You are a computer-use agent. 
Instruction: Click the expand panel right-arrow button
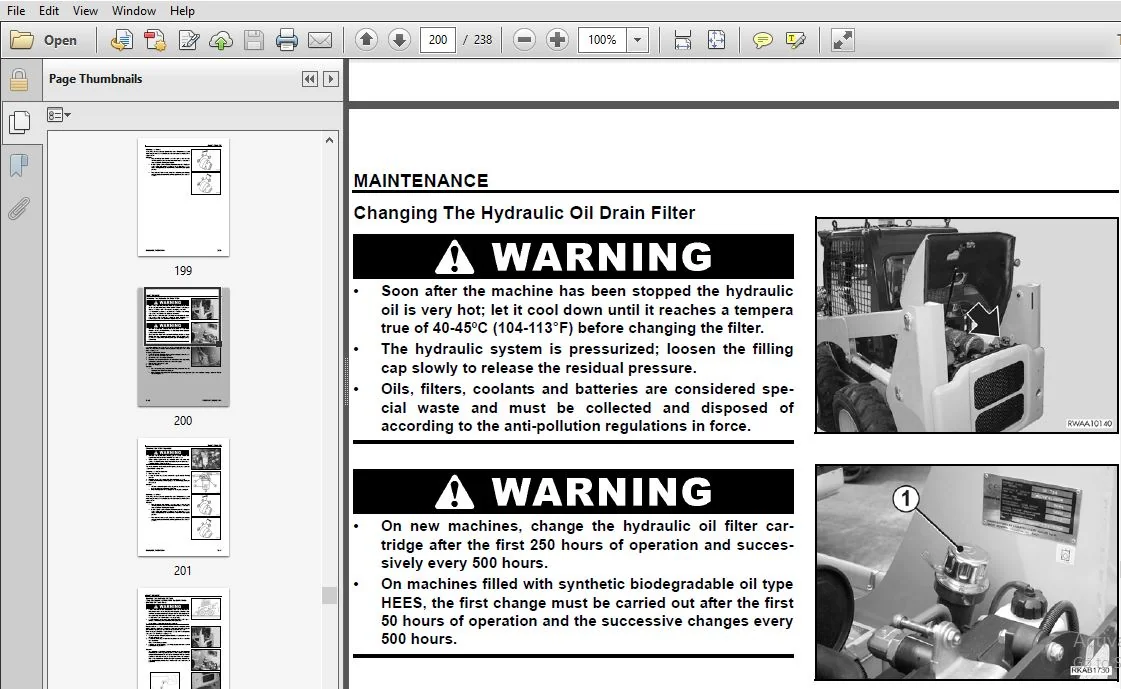pos(330,79)
